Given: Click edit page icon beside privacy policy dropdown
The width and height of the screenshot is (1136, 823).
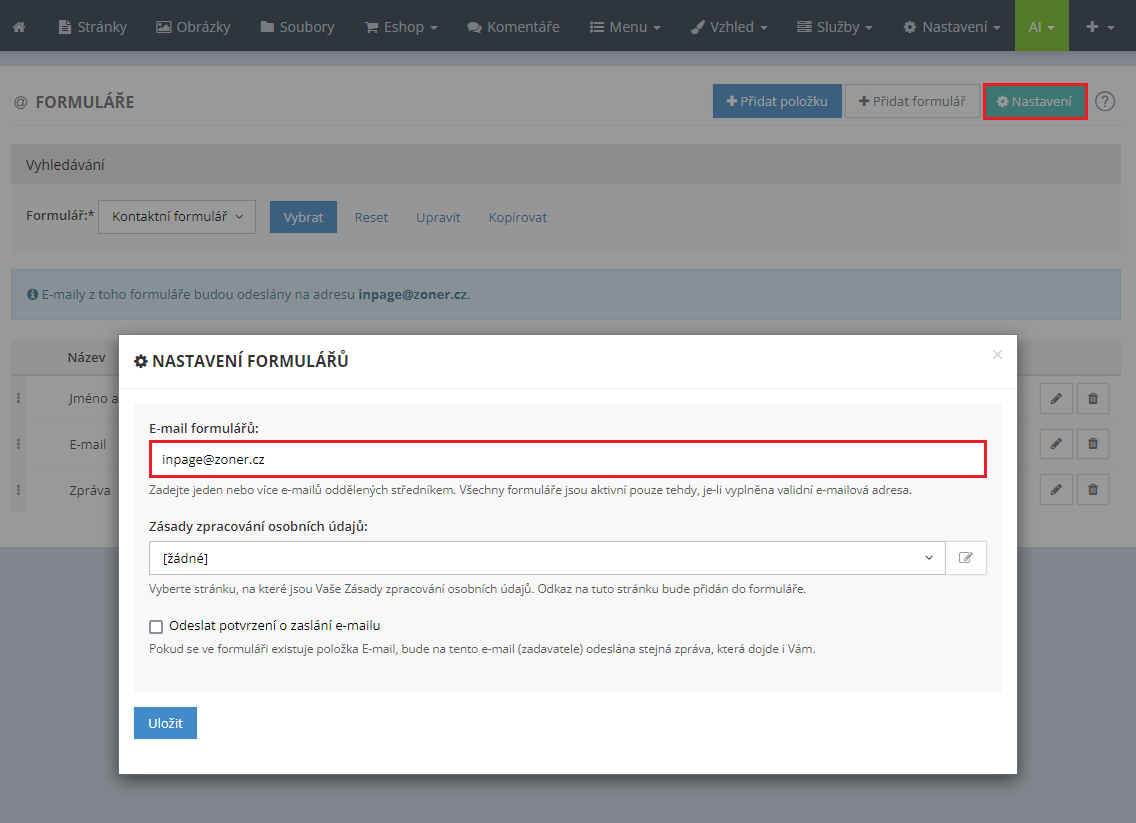Looking at the screenshot, I should point(965,558).
